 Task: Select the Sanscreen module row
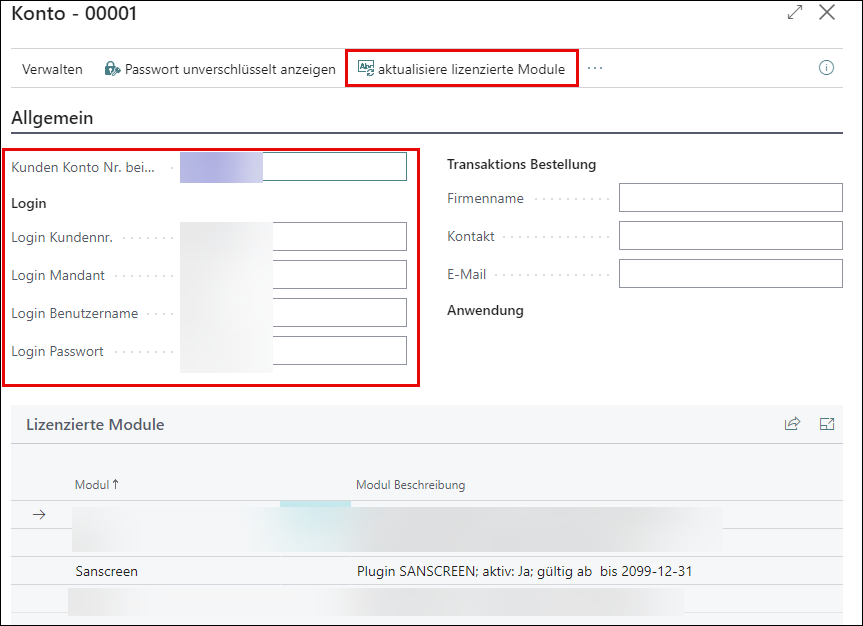[106, 572]
